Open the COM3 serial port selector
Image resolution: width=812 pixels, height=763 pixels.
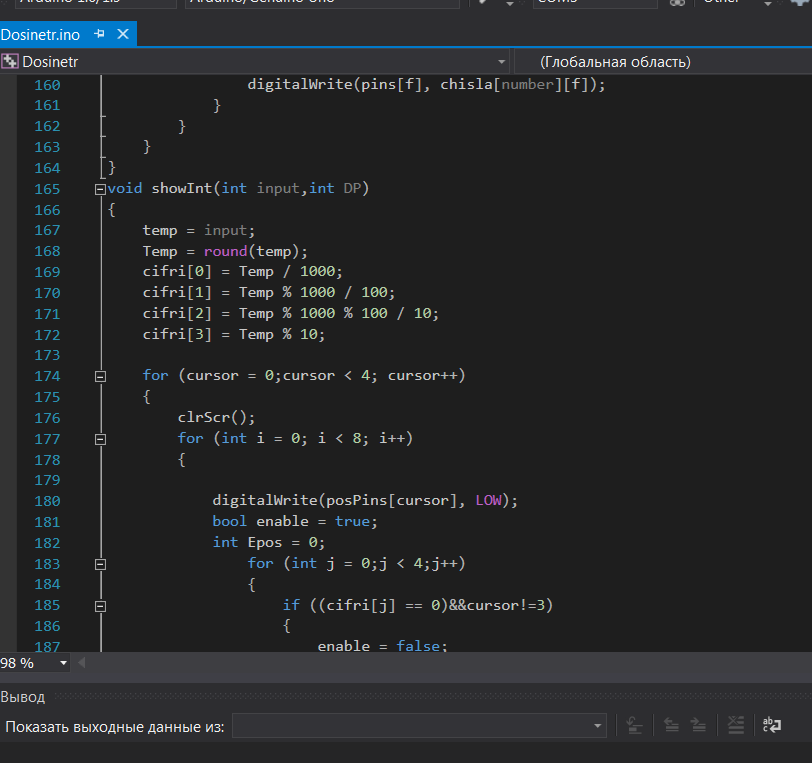click(595, 3)
